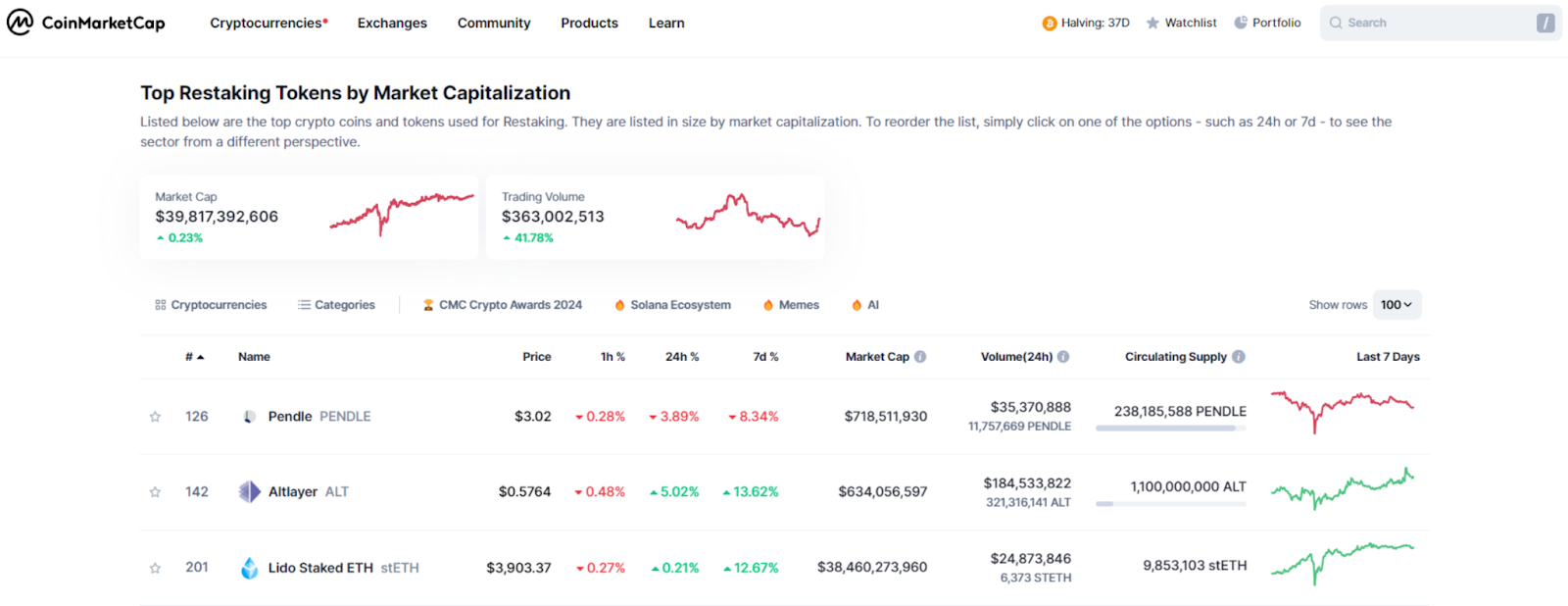Click the Circulating Supply info icon
This screenshot has width=1568, height=606.
1239,357
